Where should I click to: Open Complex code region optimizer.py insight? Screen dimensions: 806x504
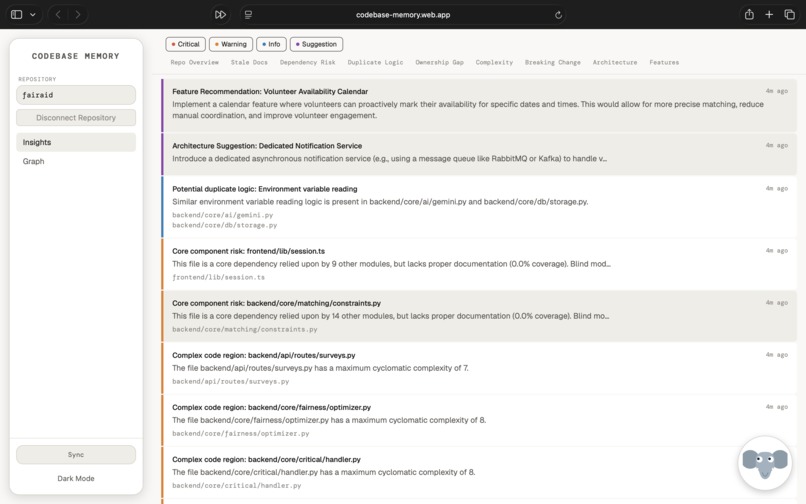[479, 420]
